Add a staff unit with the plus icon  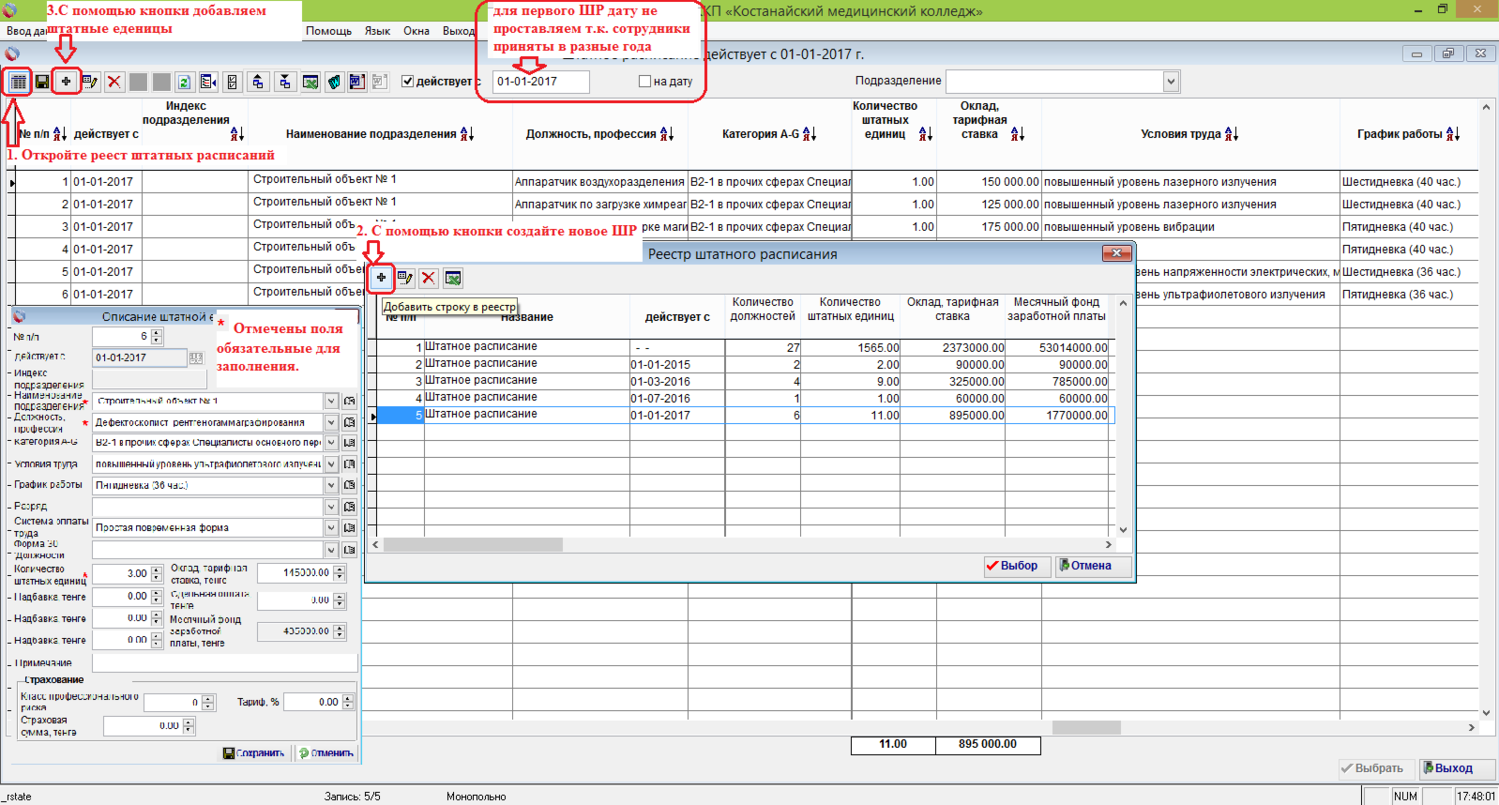click(66, 82)
